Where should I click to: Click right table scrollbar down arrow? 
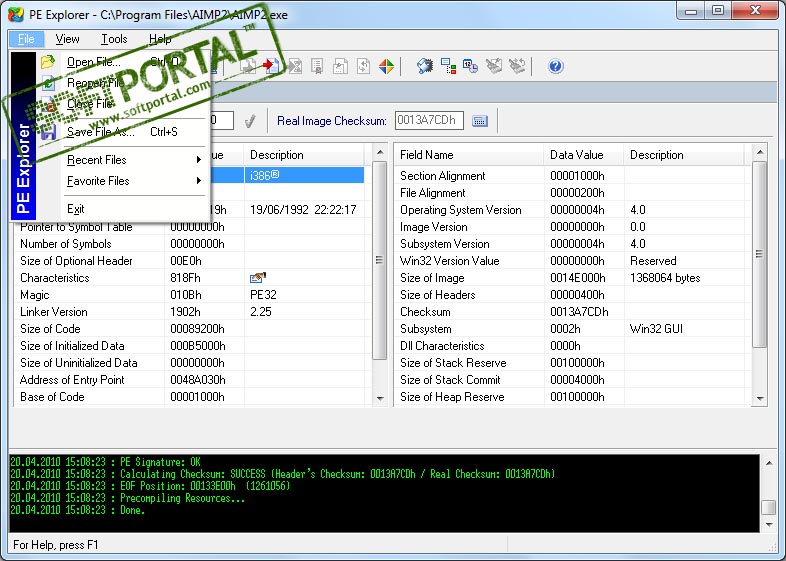pyautogui.click(x=760, y=399)
